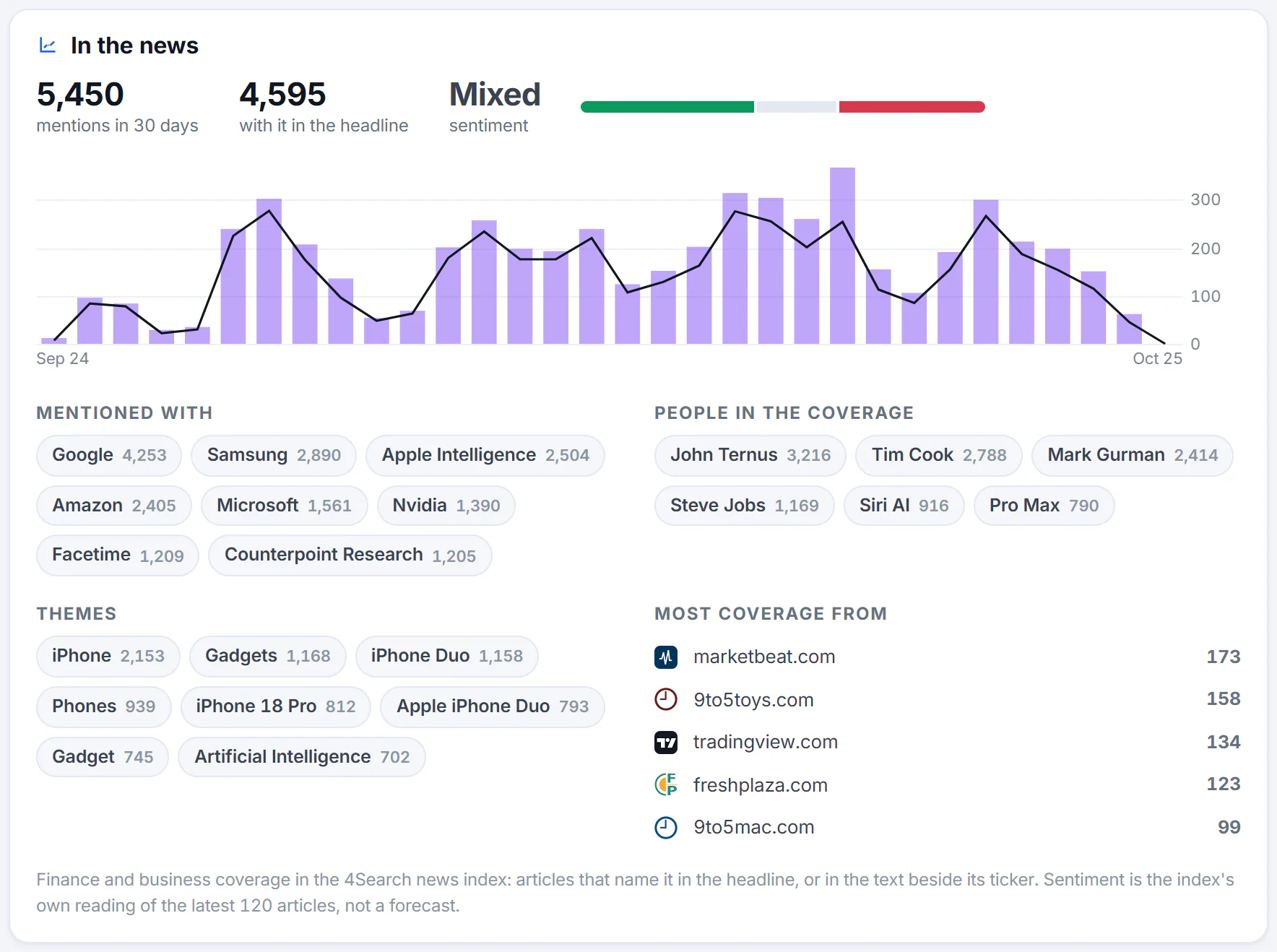This screenshot has height=952, width=1277.
Task: Open the freshplaza.com source link
Action: (x=761, y=785)
